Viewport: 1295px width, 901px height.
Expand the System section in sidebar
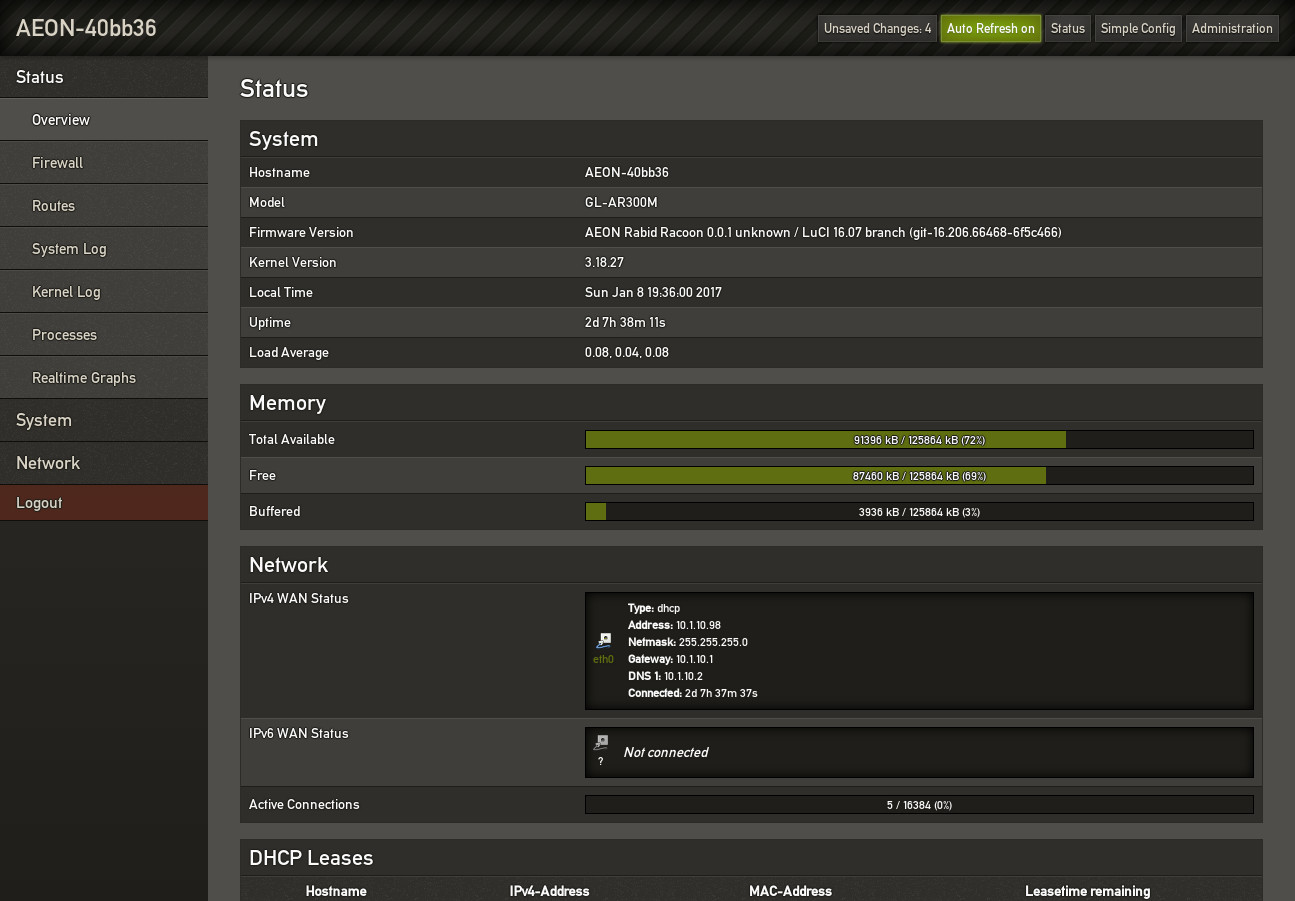[44, 420]
